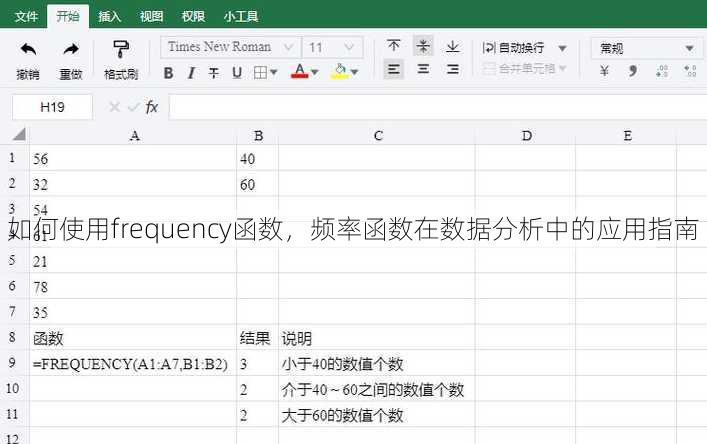707x444 pixels.
Task: Select column D header
Action: [526, 136]
